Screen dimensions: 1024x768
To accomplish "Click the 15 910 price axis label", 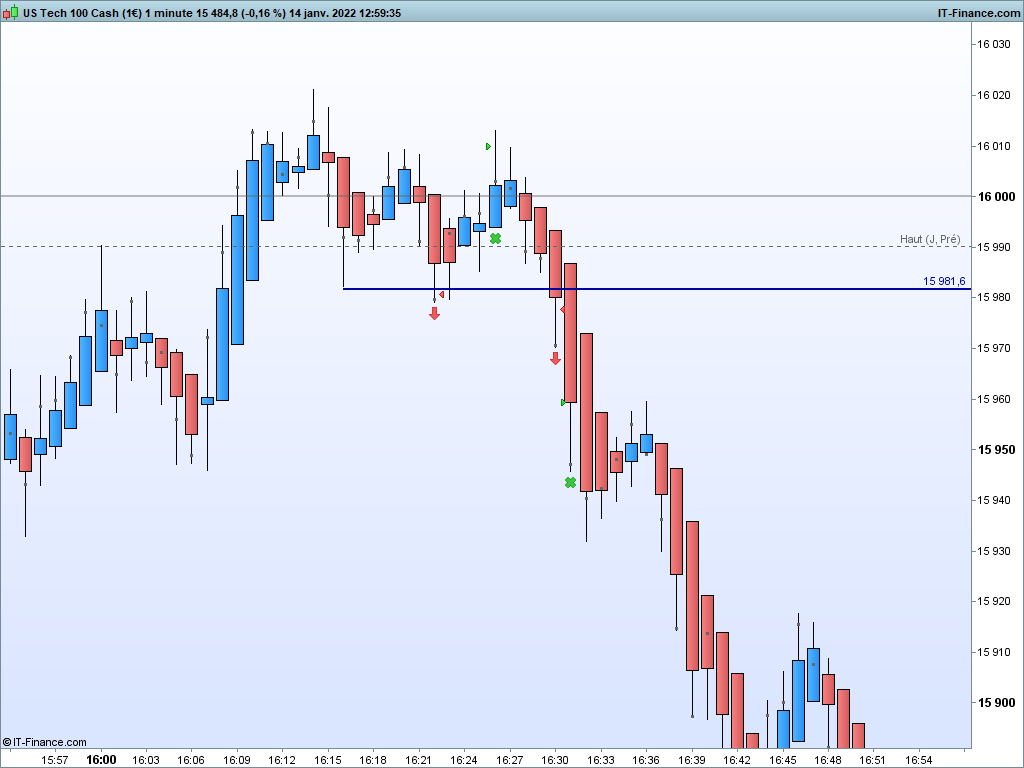I will point(993,652).
